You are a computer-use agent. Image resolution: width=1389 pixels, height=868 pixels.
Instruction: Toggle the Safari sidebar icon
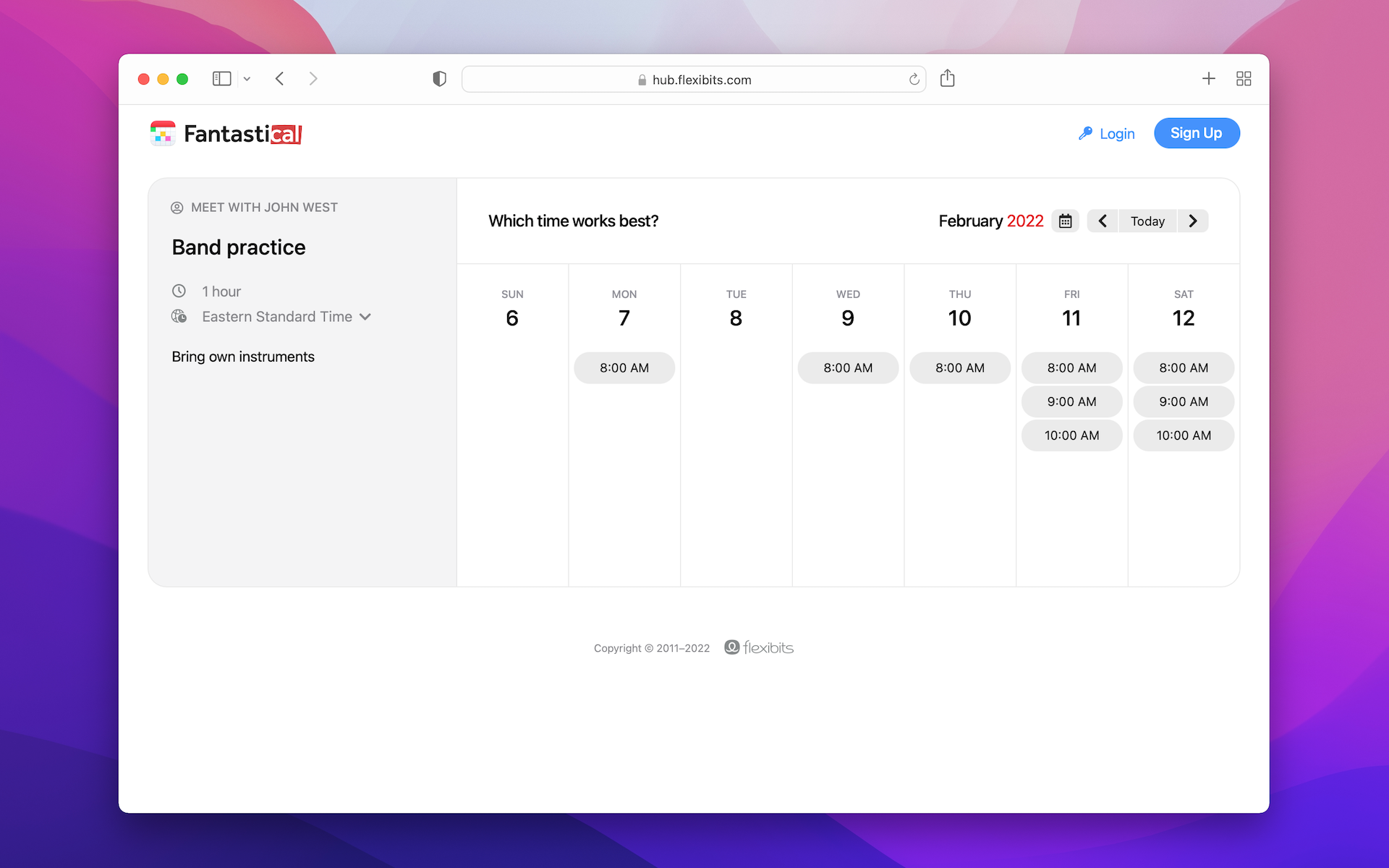click(221, 79)
